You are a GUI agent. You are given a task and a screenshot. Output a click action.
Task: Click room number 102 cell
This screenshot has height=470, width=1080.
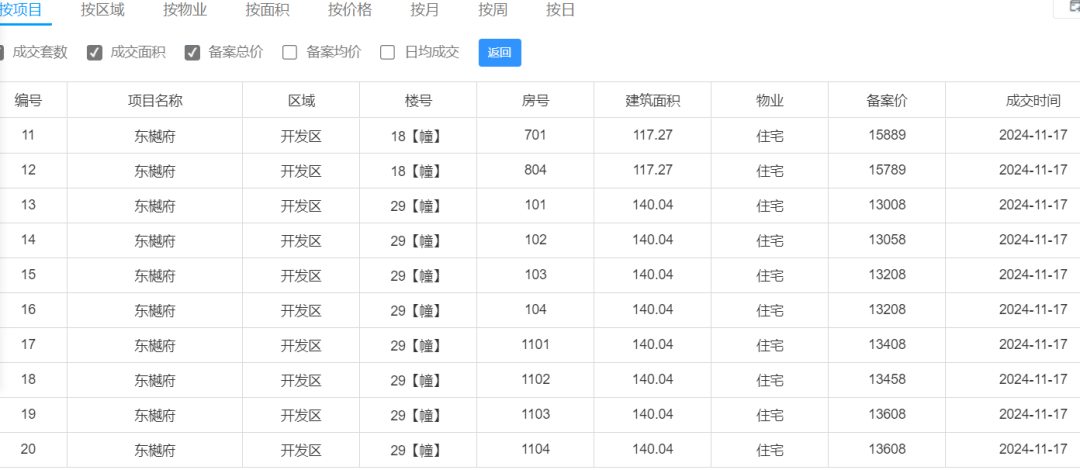(535, 240)
